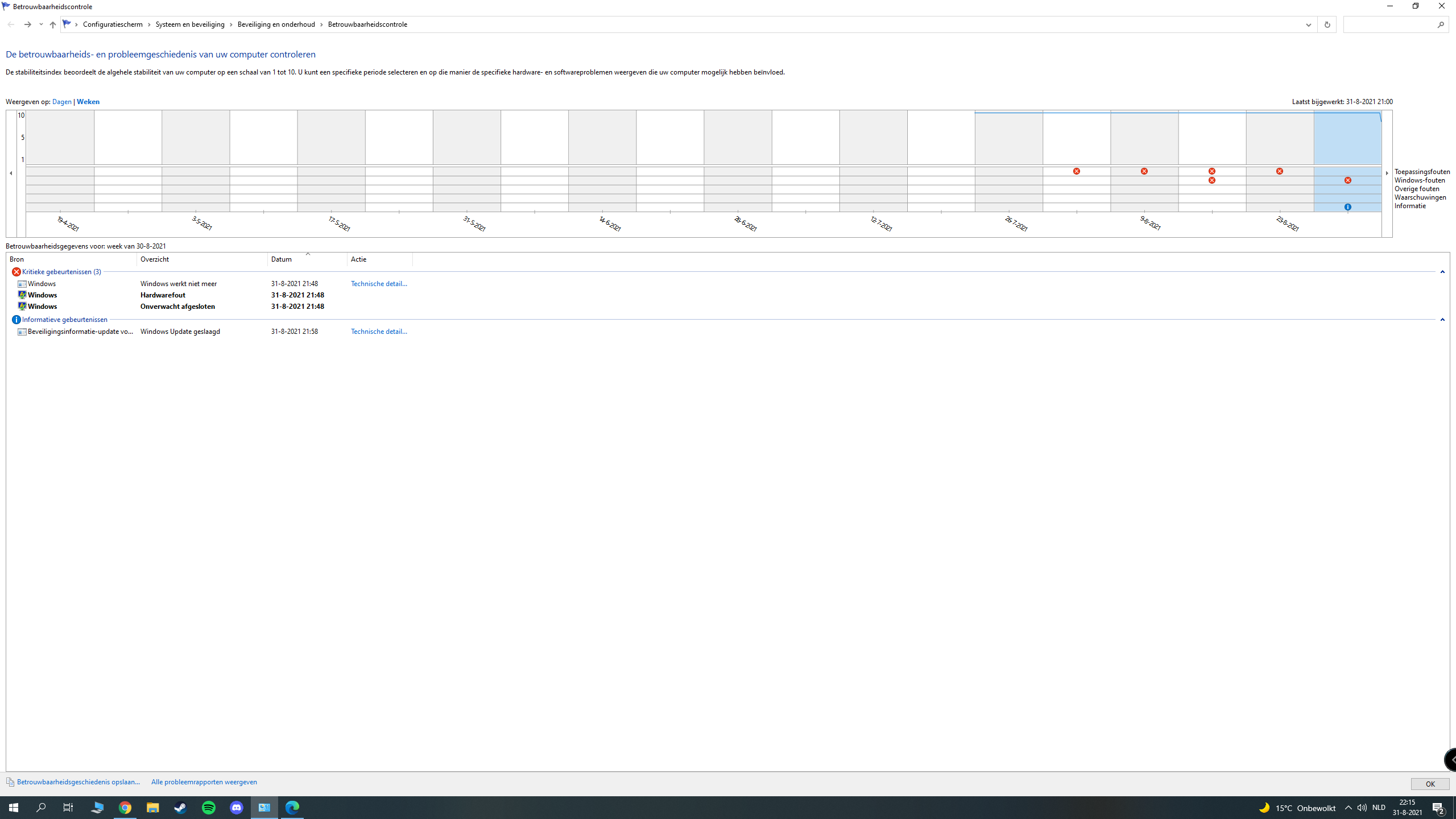This screenshot has width=1456, height=819.
Task: Switch the view to Weken
Action: [88, 102]
